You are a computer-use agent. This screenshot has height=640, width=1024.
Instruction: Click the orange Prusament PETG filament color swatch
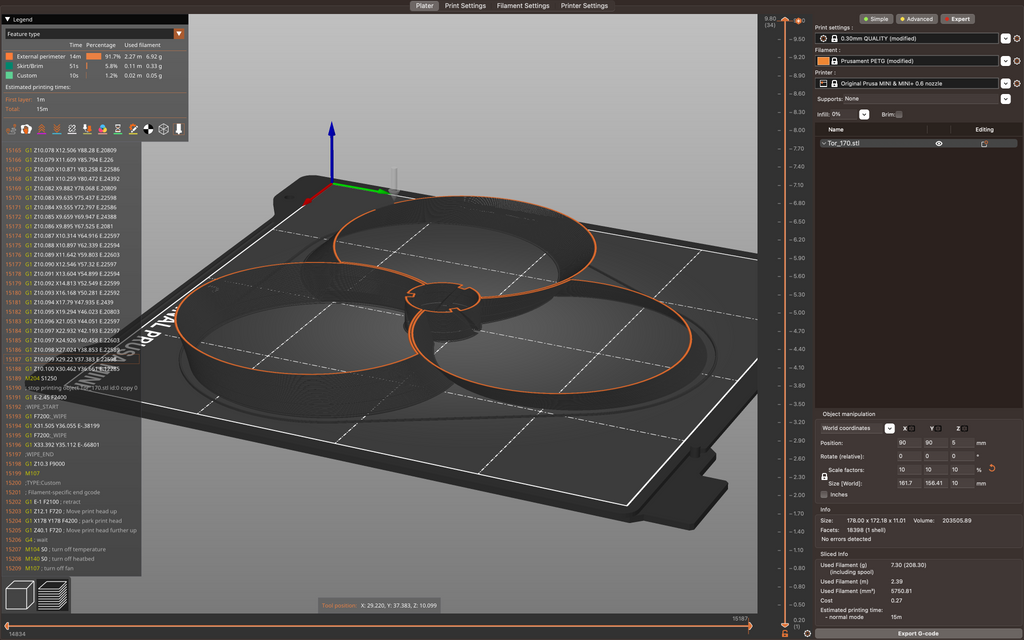[x=823, y=61]
